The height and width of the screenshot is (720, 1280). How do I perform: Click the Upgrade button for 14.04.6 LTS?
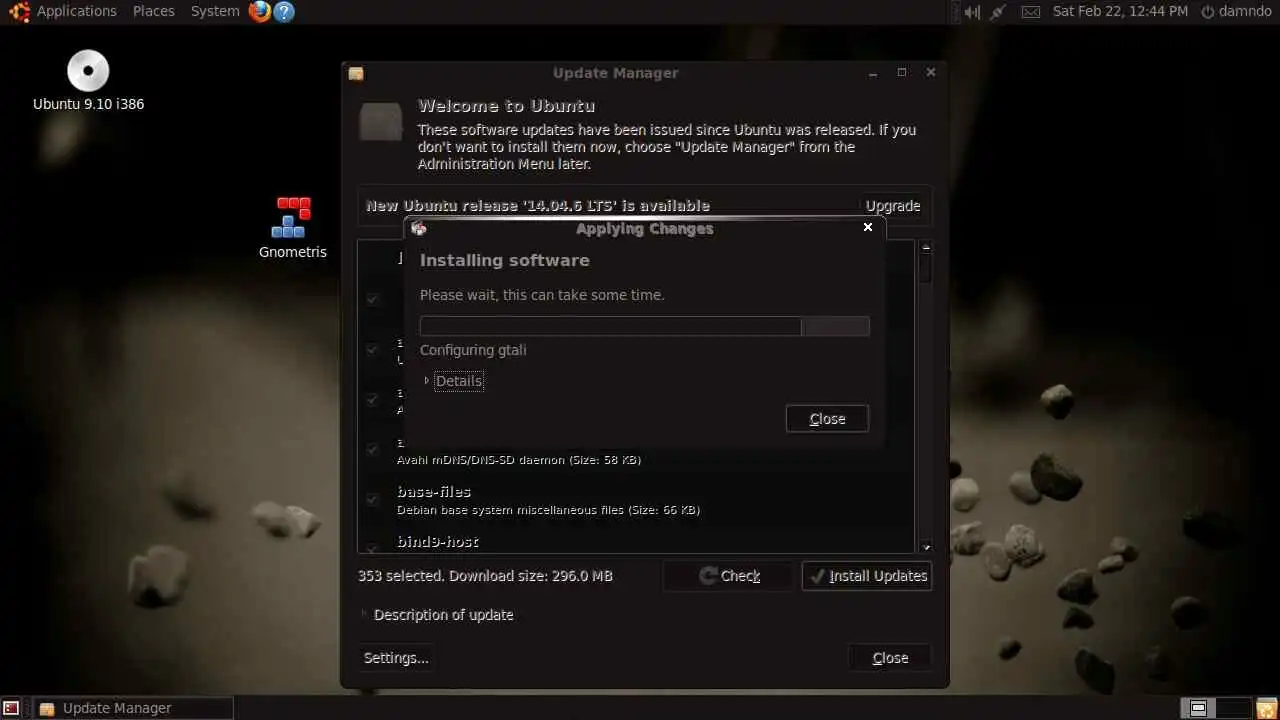pos(893,206)
